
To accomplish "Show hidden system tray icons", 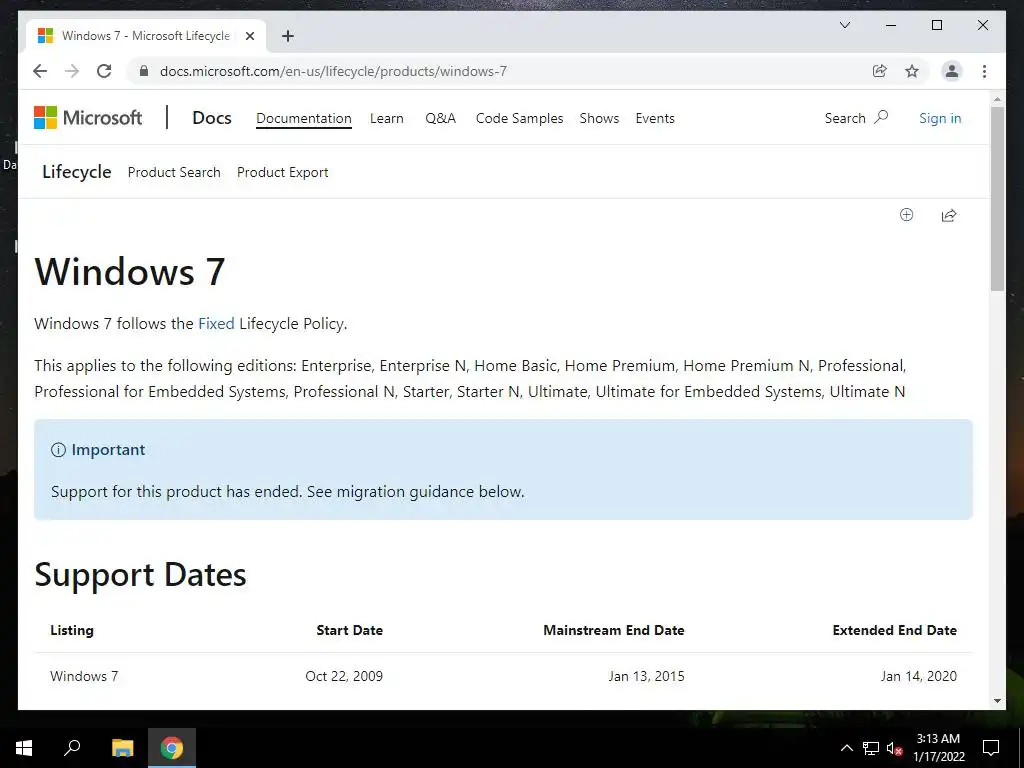I will point(847,748).
